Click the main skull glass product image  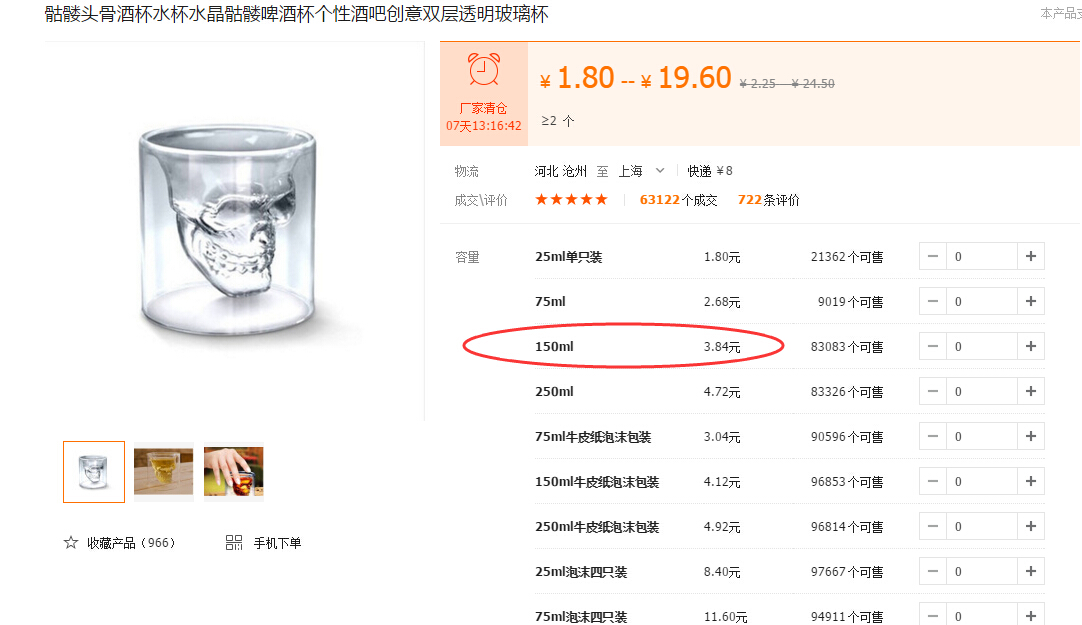[x=229, y=231]
